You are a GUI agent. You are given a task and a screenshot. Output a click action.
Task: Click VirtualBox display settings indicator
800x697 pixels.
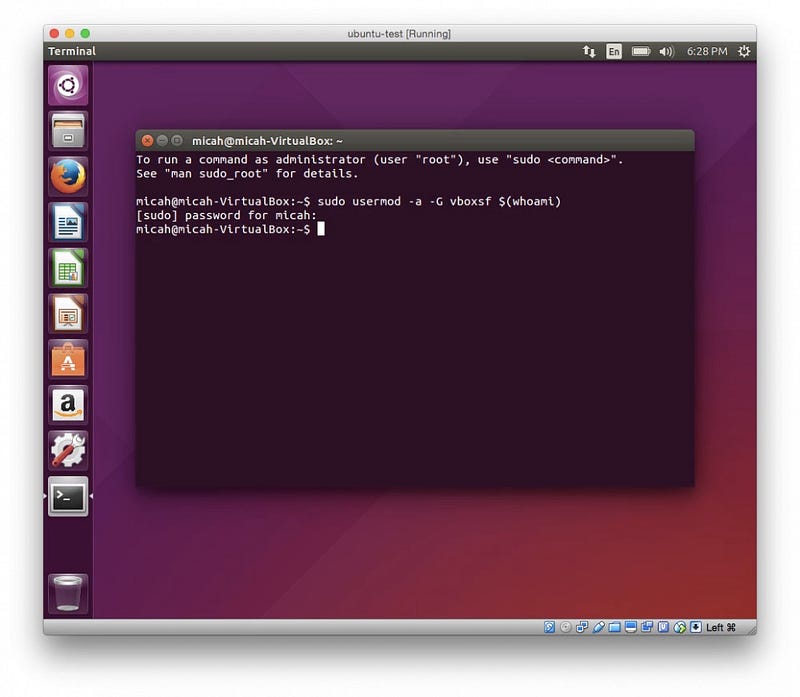pos(631,627)
